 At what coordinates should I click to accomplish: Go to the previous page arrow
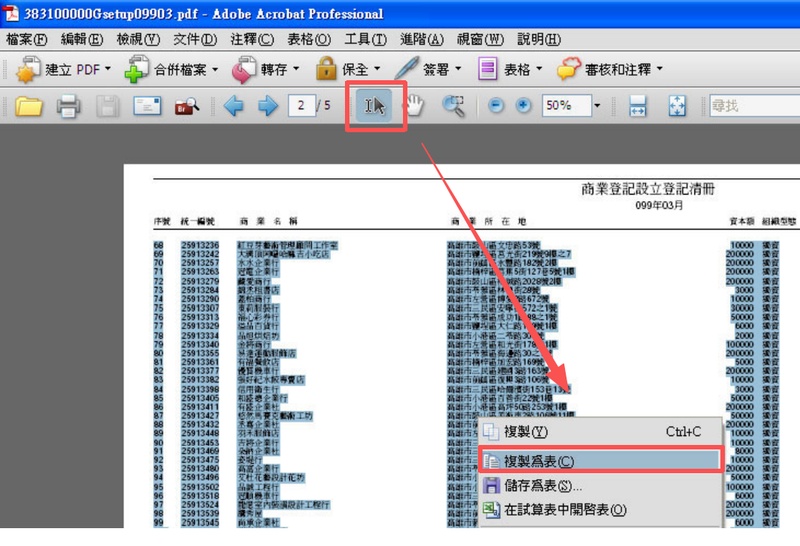click(x=234, y=106)
